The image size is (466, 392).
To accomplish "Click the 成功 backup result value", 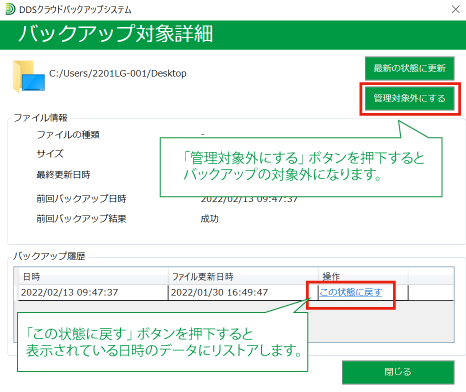I will (x=210, y=219).
